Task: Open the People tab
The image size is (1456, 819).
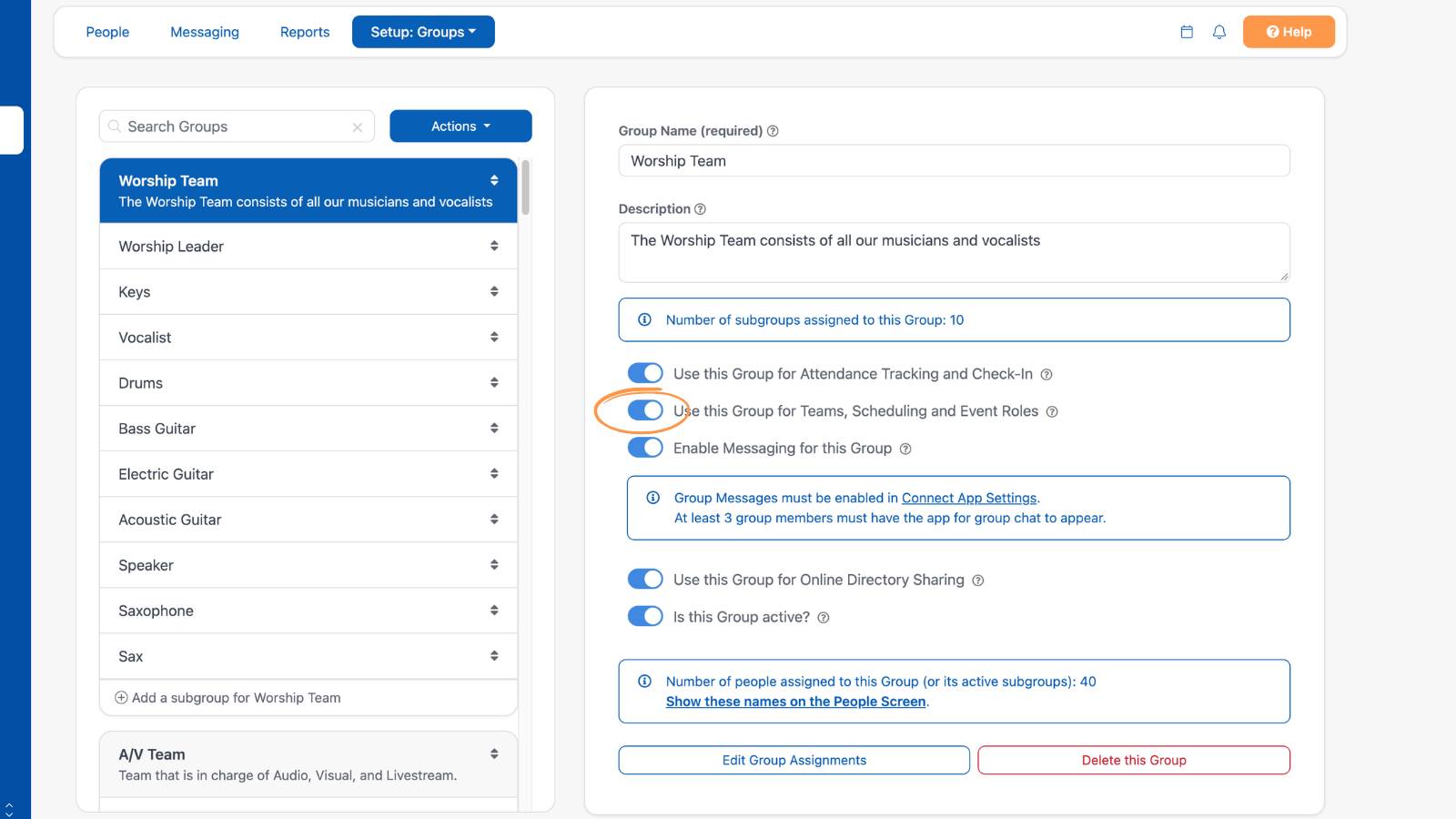Action: pos(107,32)
